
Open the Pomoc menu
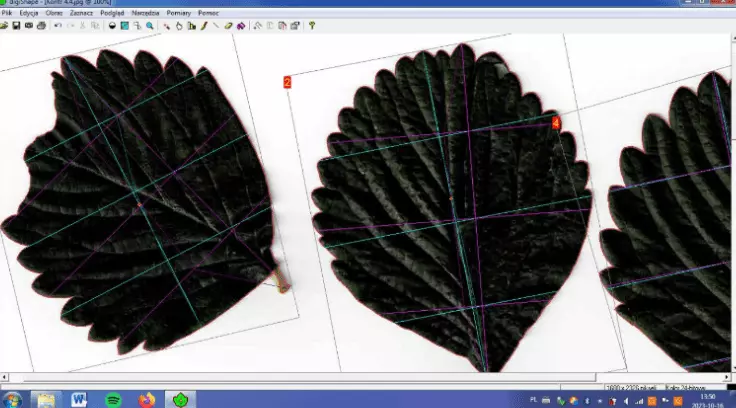[x=208, y=13]
